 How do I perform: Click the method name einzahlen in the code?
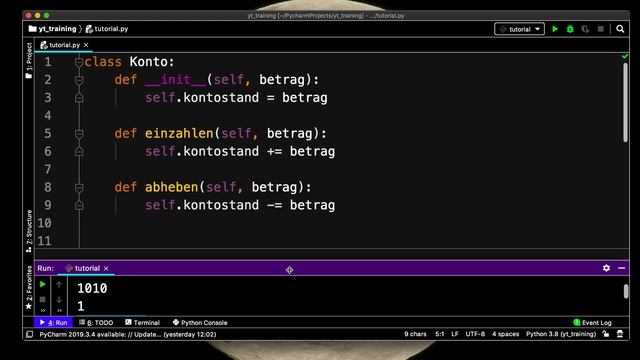tap(179, 133)
